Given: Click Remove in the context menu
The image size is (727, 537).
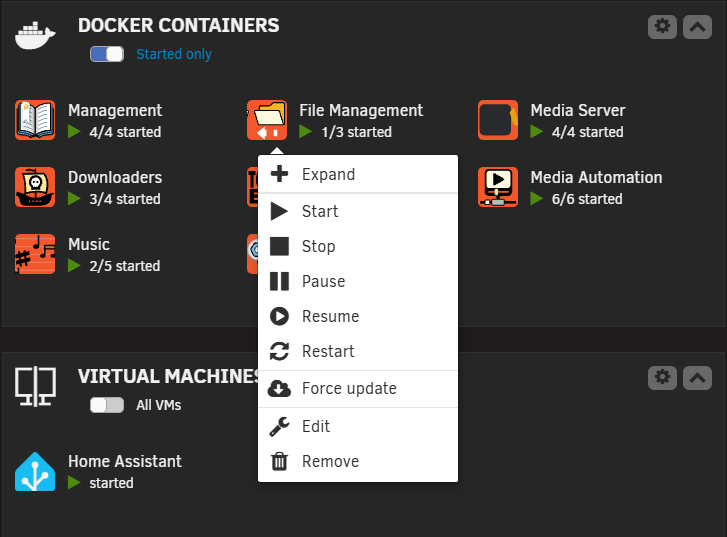Looking at the screenshot, I should pyautogui.click(x=358, y=461).
